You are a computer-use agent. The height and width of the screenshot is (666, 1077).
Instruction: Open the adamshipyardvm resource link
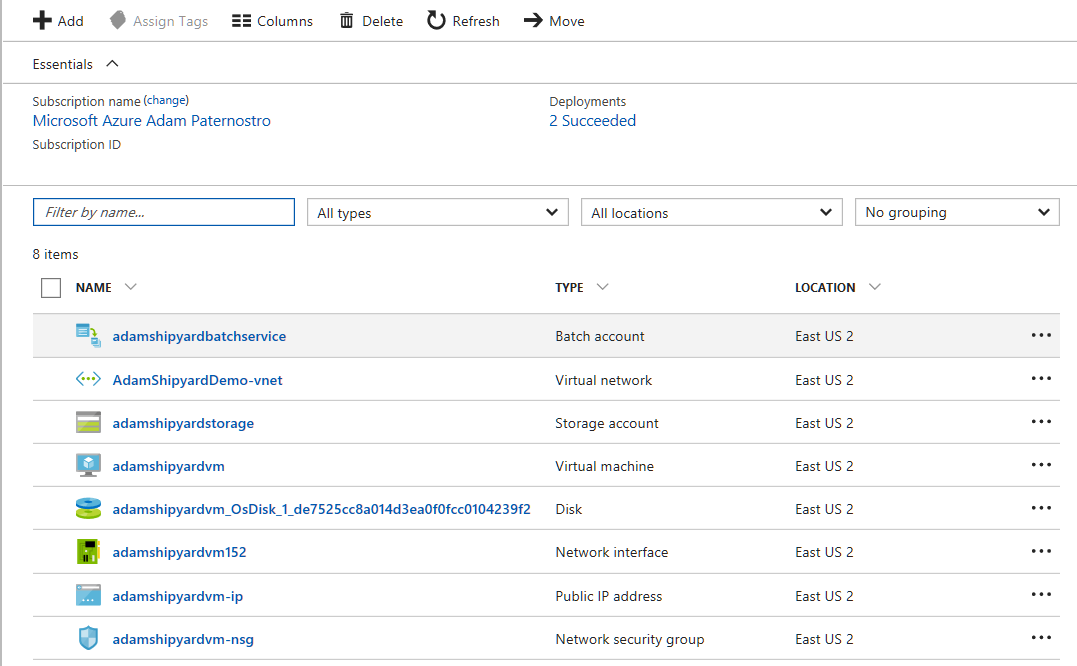[168, 466]
